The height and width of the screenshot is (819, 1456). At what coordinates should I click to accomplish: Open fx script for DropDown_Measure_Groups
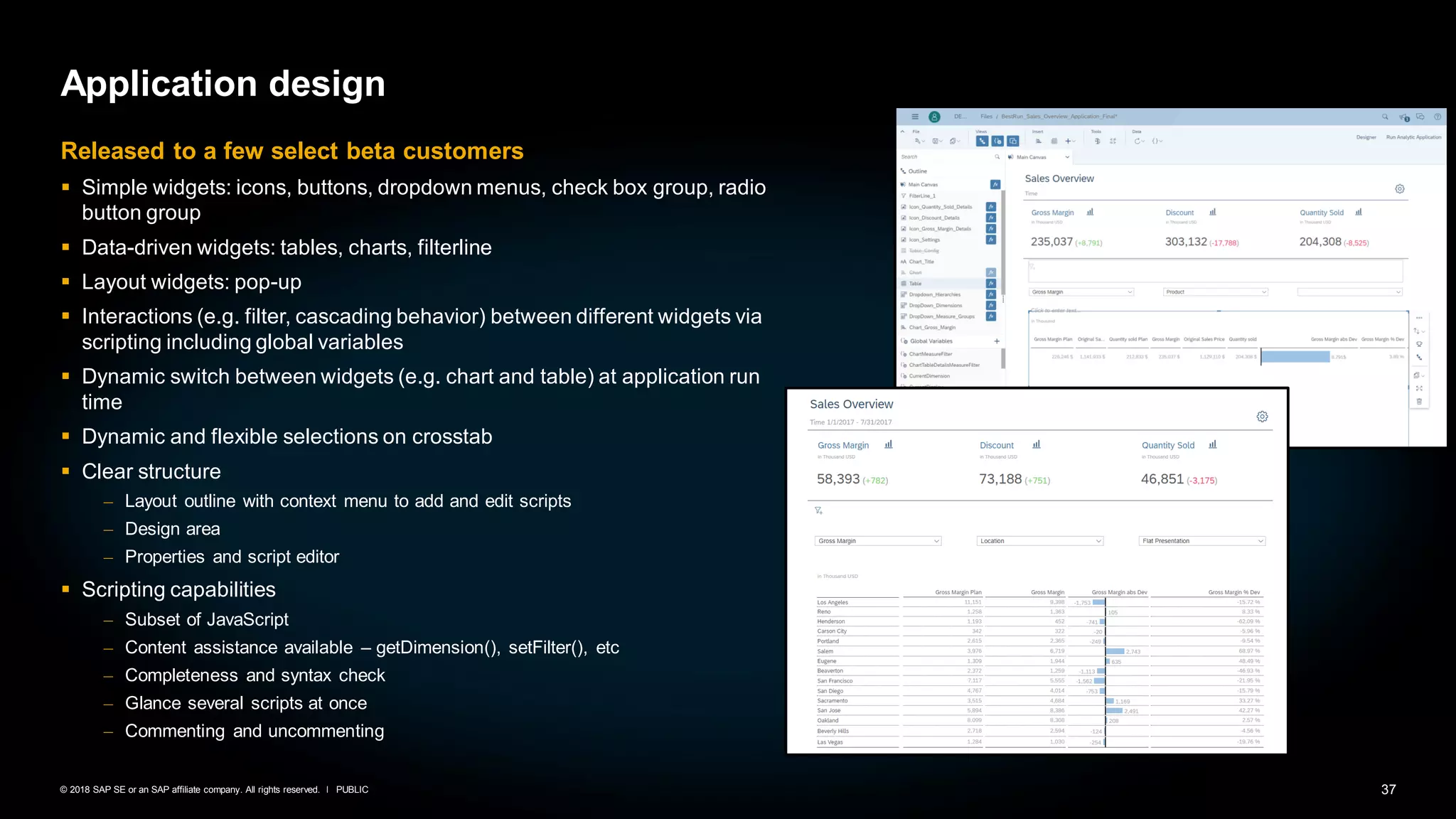(991, 316)
